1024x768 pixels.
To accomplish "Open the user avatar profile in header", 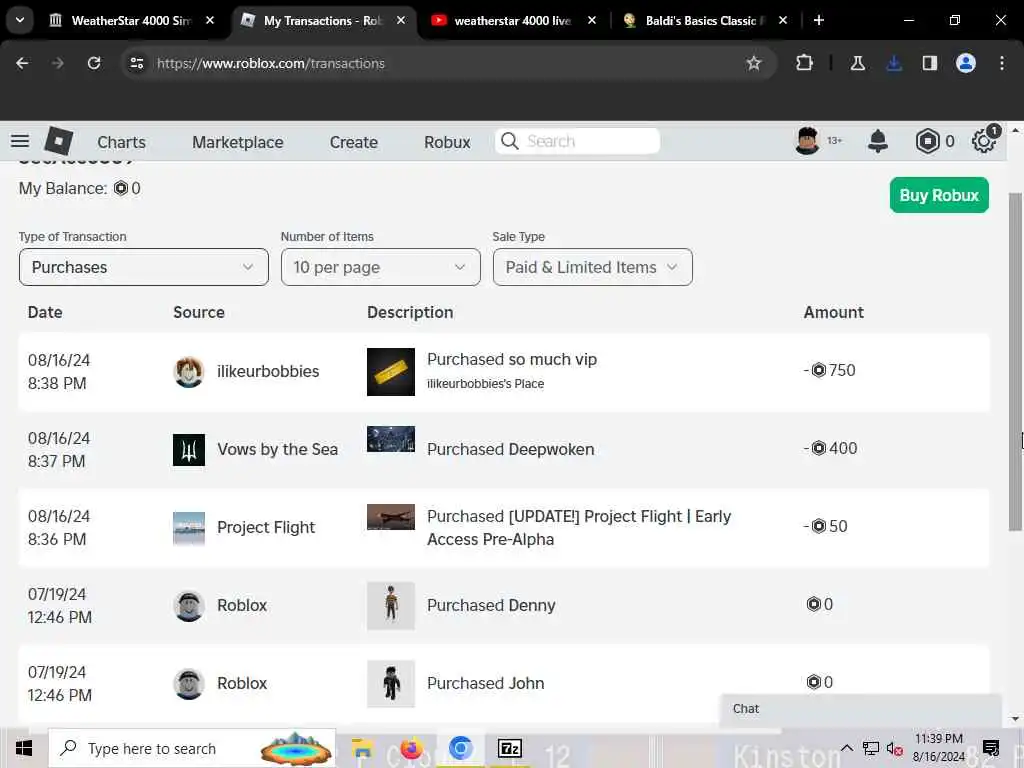I will (807, 141).
